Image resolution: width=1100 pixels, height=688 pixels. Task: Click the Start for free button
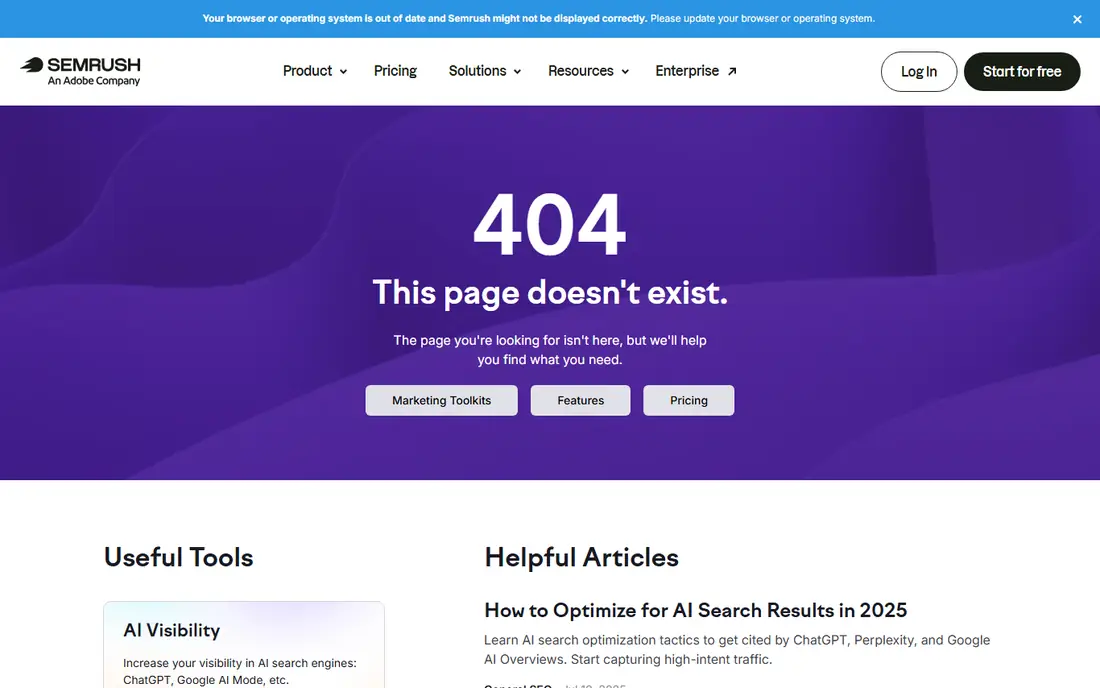(x=1021, y=72)
